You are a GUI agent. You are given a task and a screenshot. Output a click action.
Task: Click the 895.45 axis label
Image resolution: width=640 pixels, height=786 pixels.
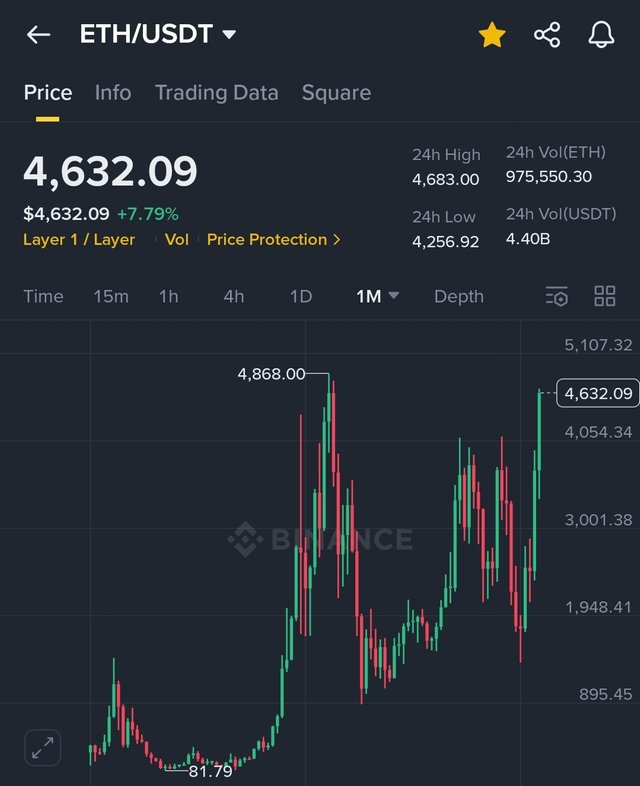605,694
